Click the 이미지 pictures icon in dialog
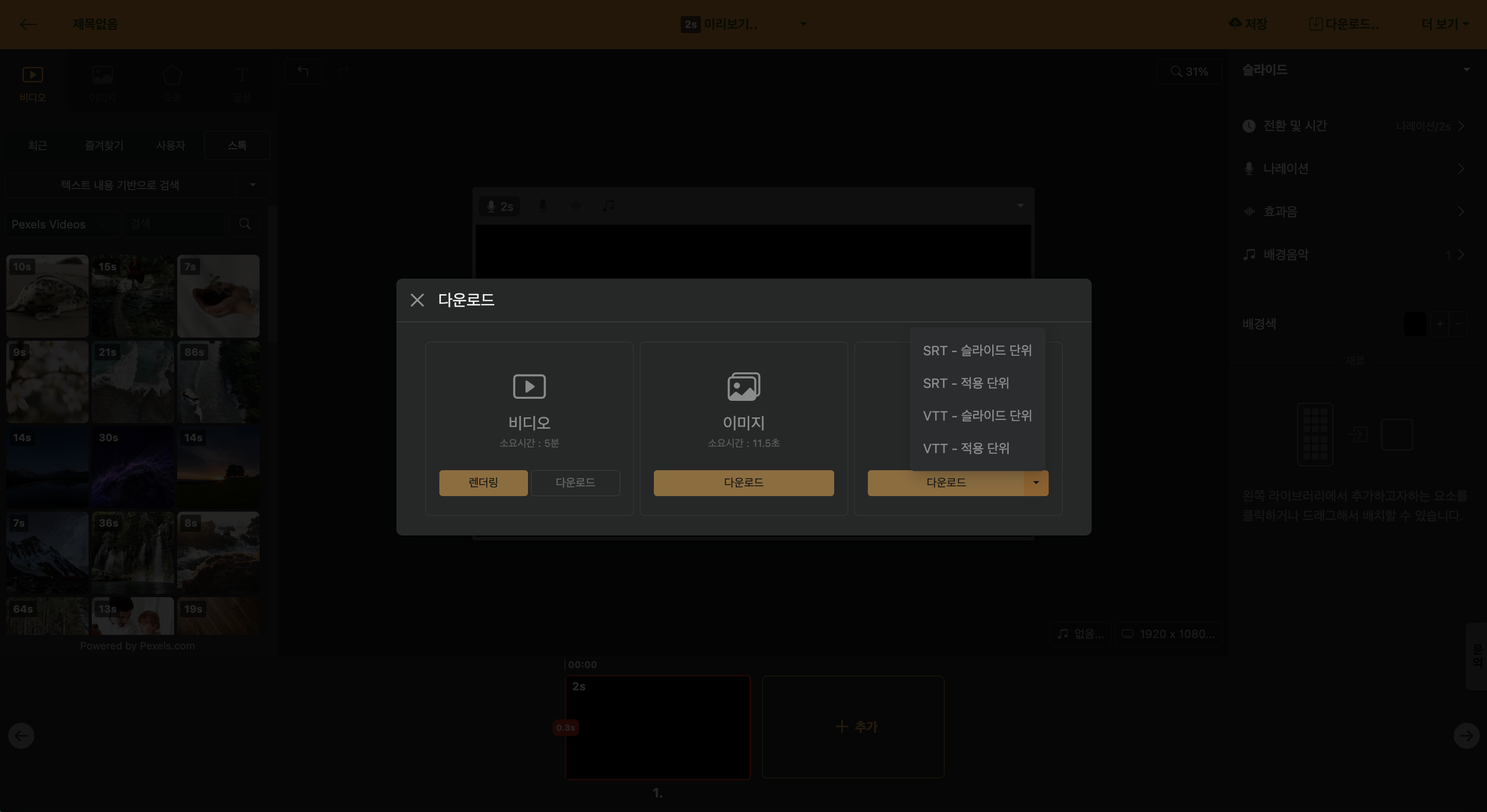 point(743,386)
